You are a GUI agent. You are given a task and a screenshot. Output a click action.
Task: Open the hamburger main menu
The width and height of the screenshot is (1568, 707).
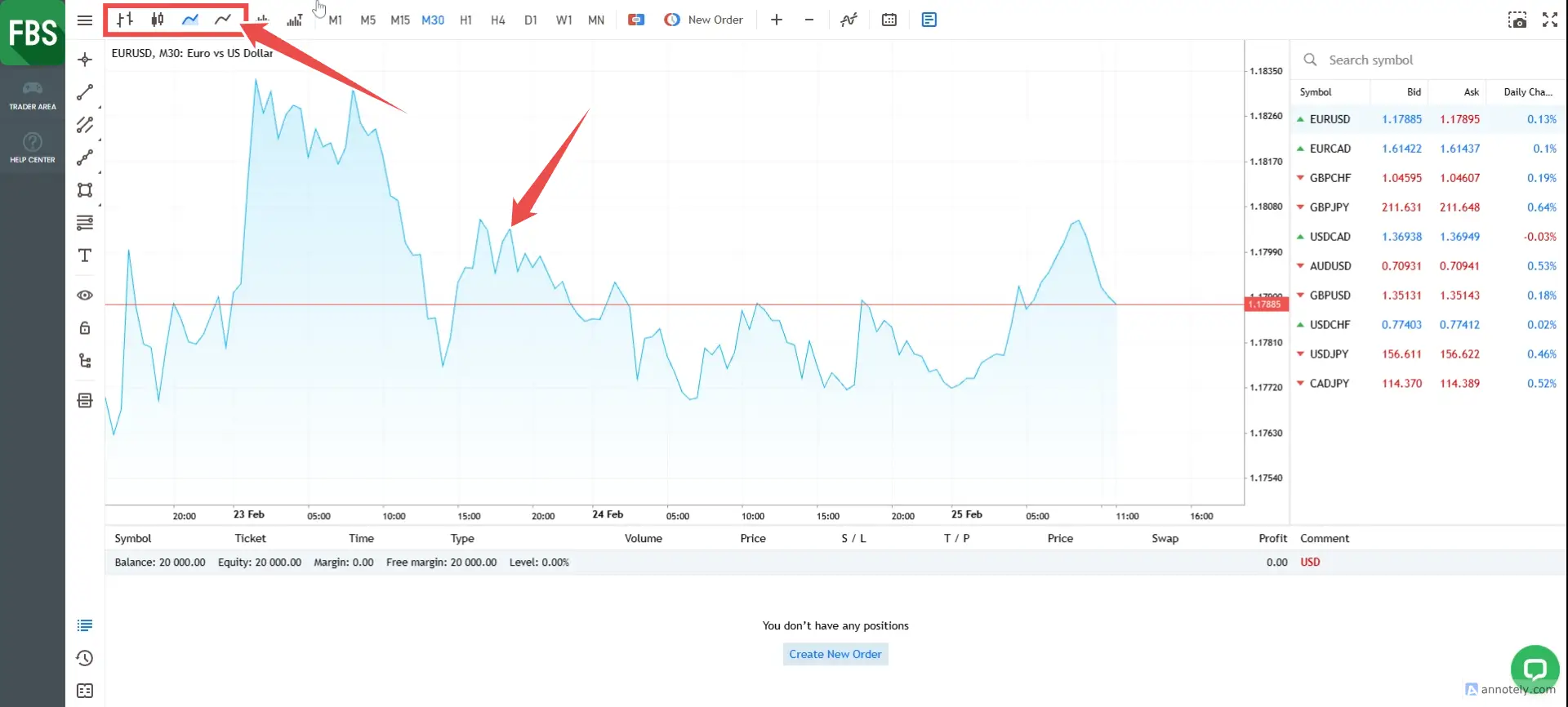[x=85, y=20]
